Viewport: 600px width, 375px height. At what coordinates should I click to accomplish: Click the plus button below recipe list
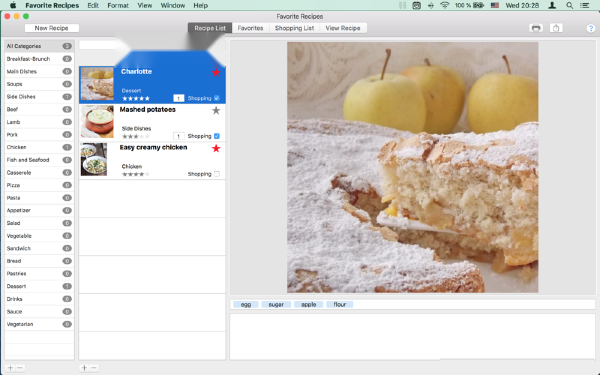point(84,368)
